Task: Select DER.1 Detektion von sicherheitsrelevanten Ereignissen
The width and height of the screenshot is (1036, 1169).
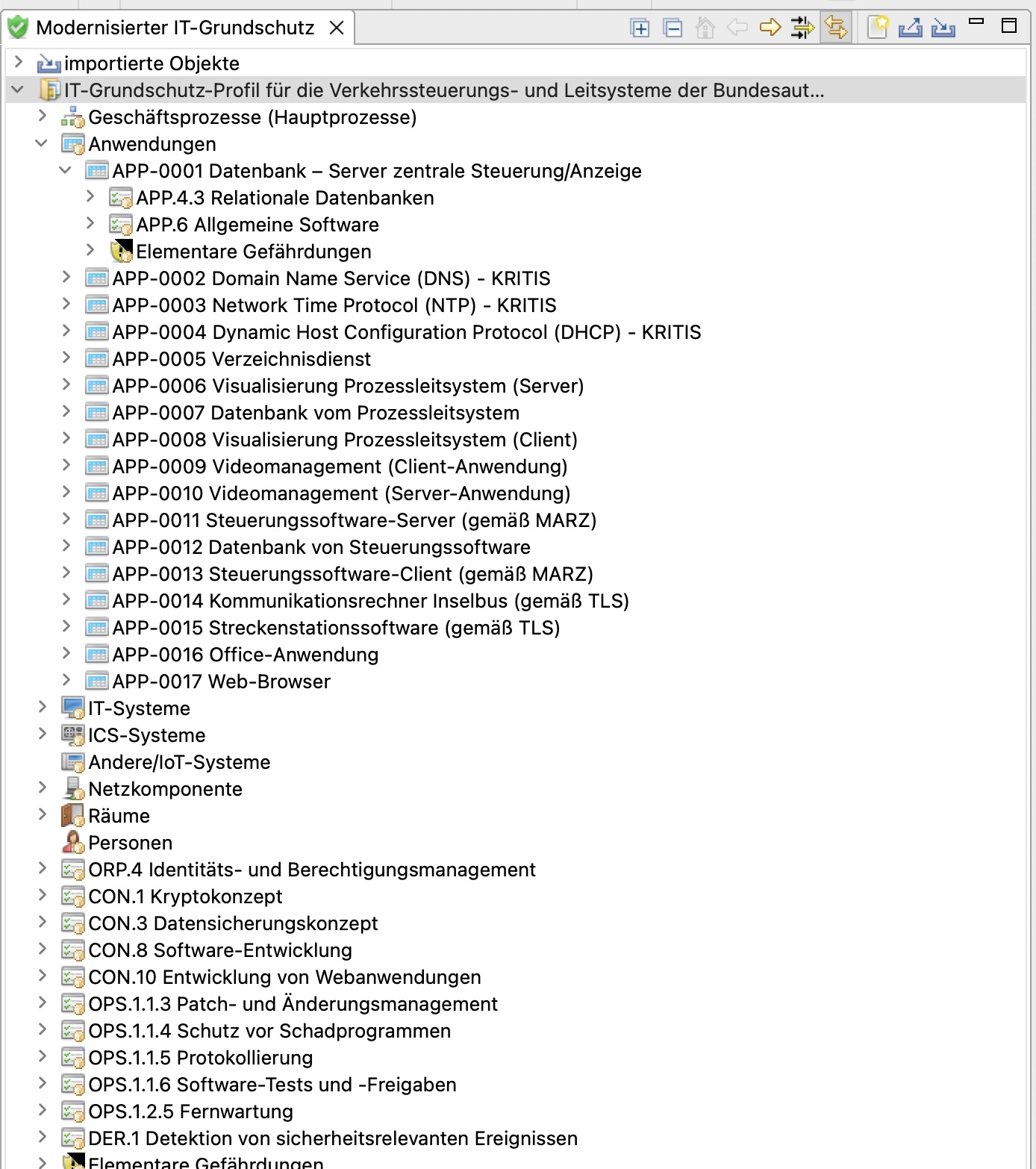Action: click(x=333, y=1138)
